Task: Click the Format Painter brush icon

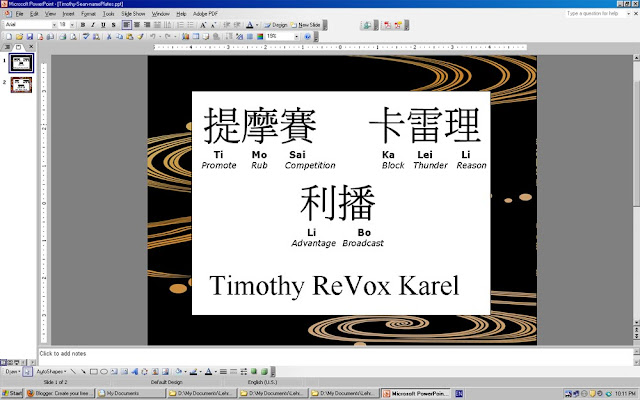Action: coord(140,37)
